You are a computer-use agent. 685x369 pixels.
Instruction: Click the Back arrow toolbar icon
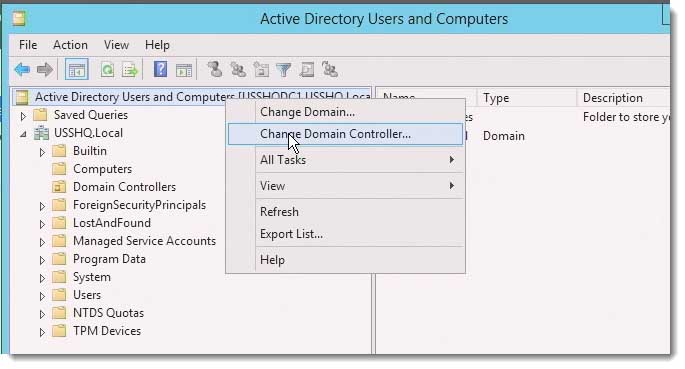coord(22,69)
